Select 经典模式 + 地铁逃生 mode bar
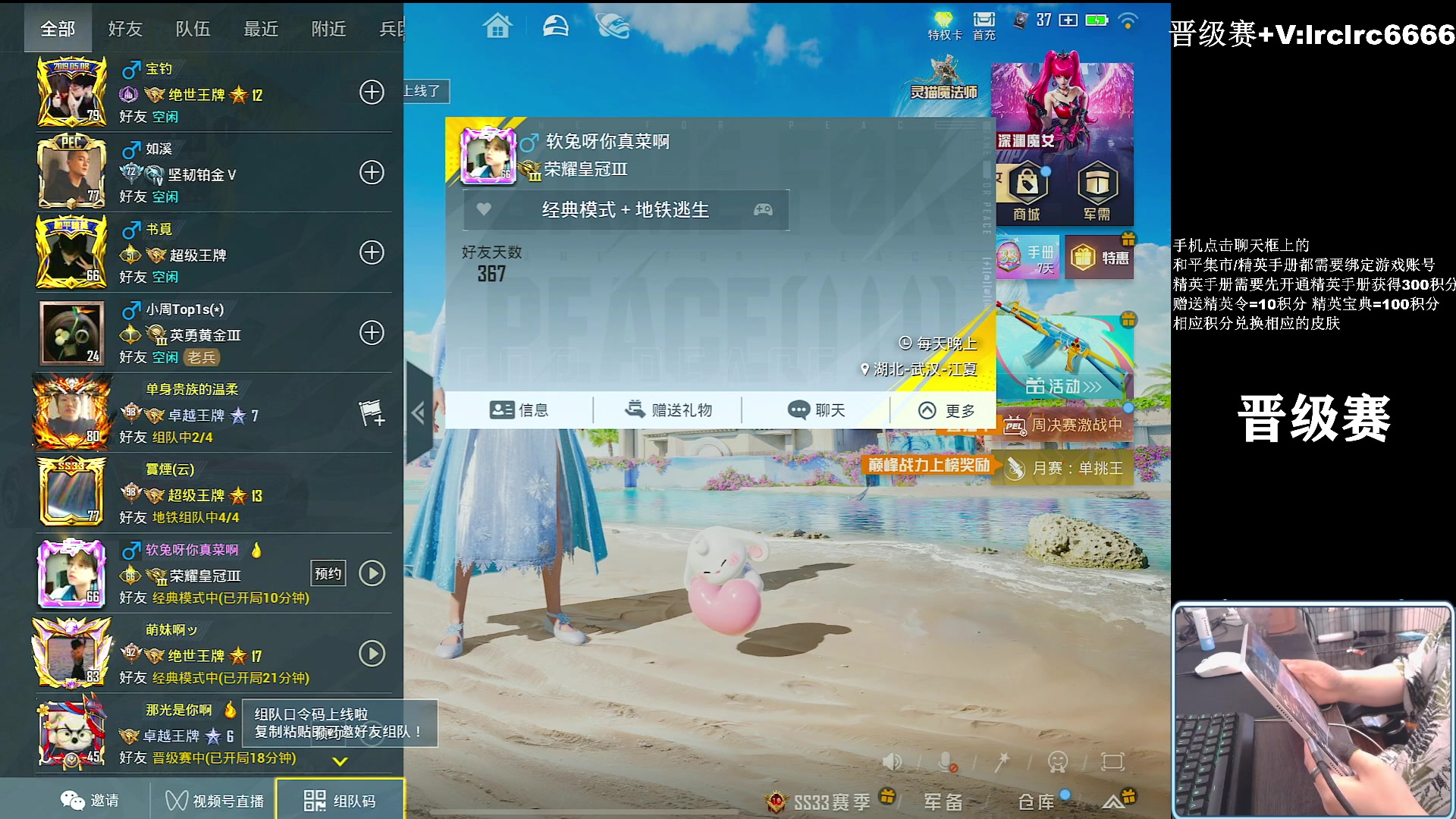 coord(626,209)
